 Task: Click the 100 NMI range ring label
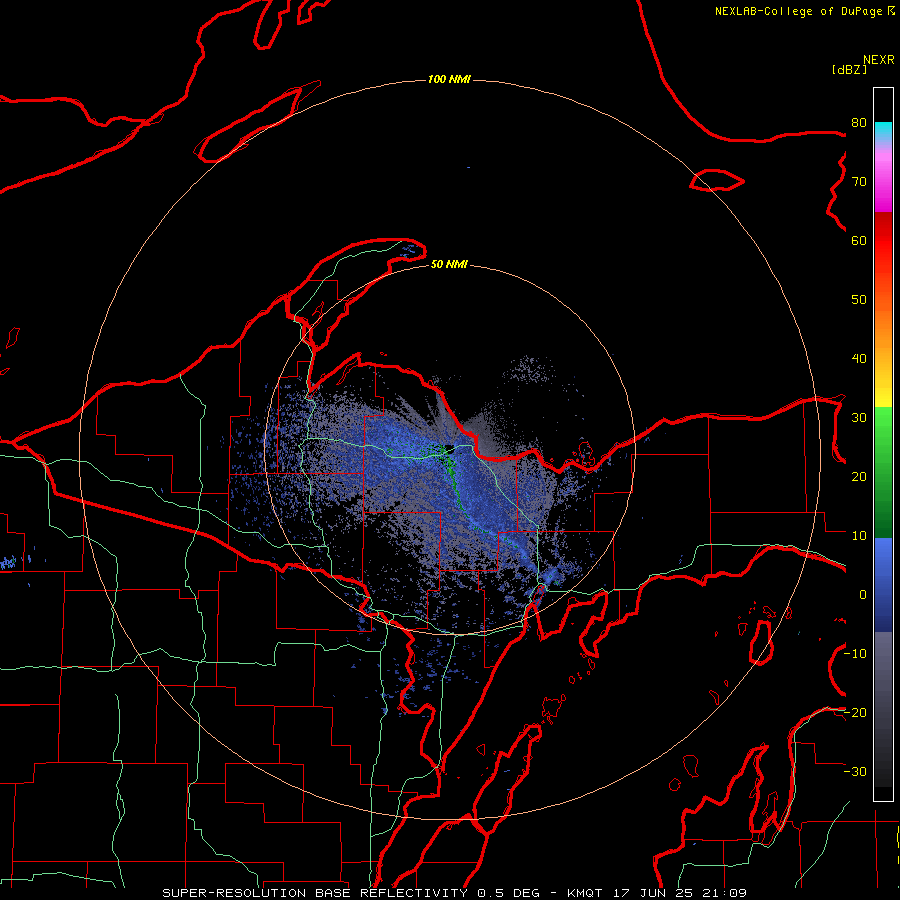point(449,79)
